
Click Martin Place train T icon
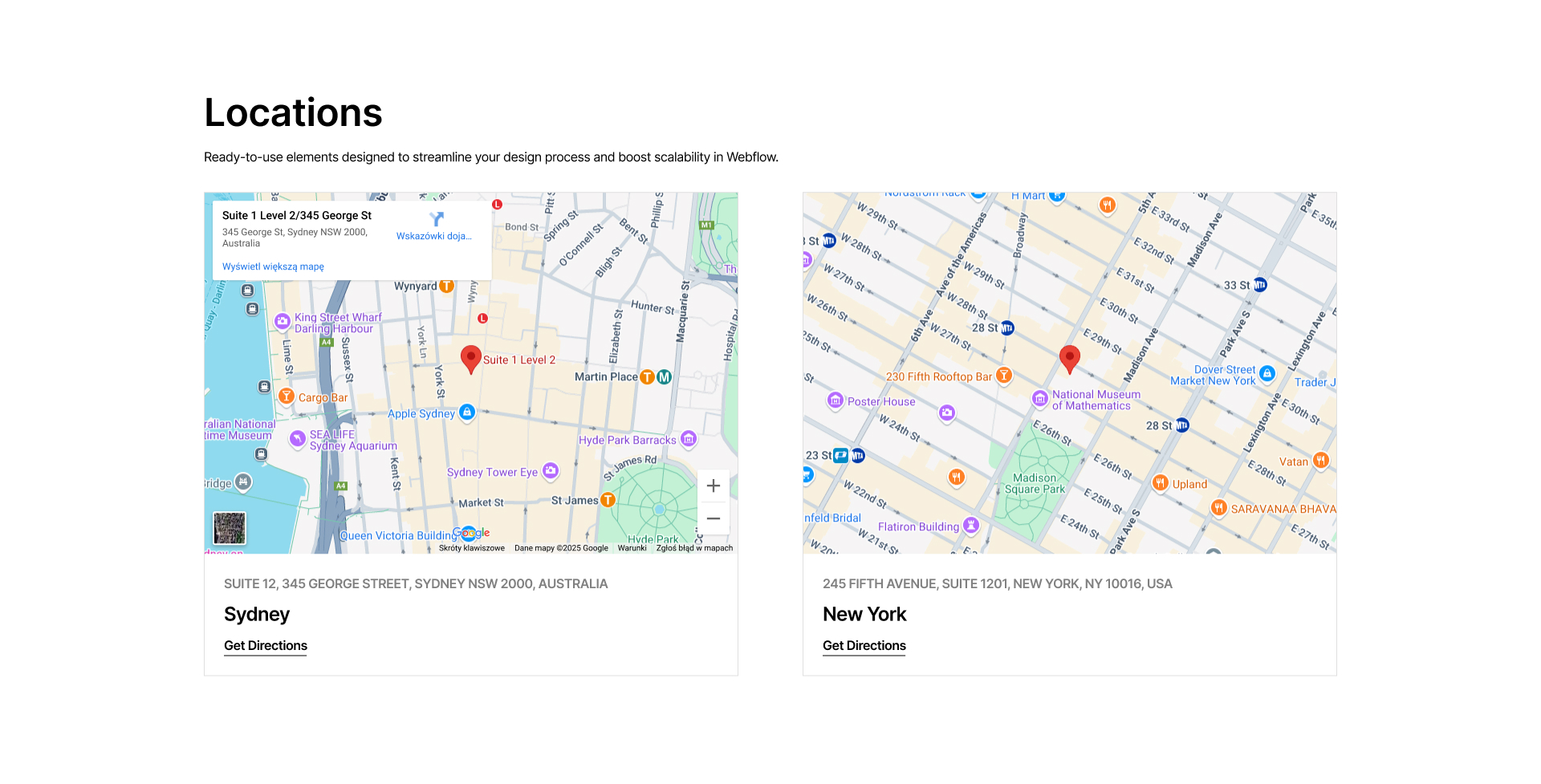coord(648,377)
